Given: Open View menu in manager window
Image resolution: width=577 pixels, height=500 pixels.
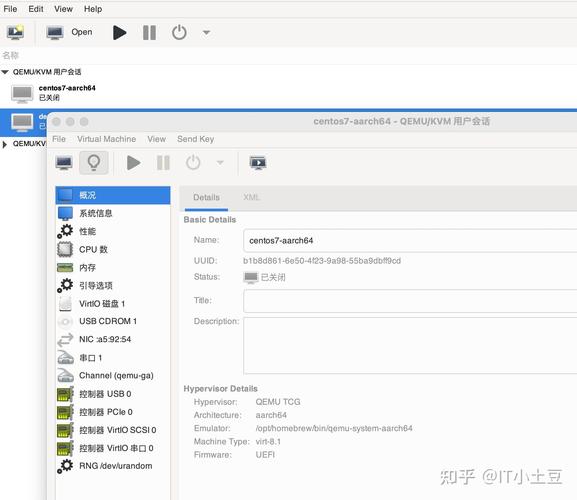Looking at the screenshot, I should pos(63,9).
